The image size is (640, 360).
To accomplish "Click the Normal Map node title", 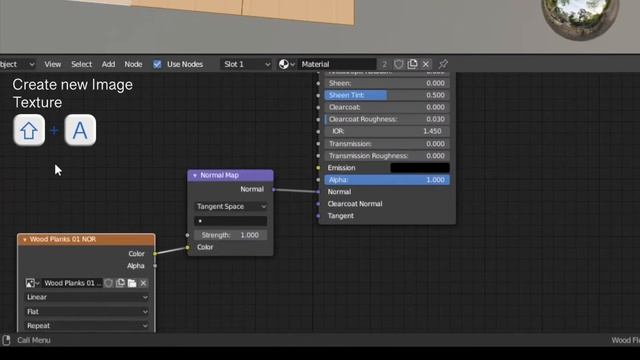I will pos(220,175).
